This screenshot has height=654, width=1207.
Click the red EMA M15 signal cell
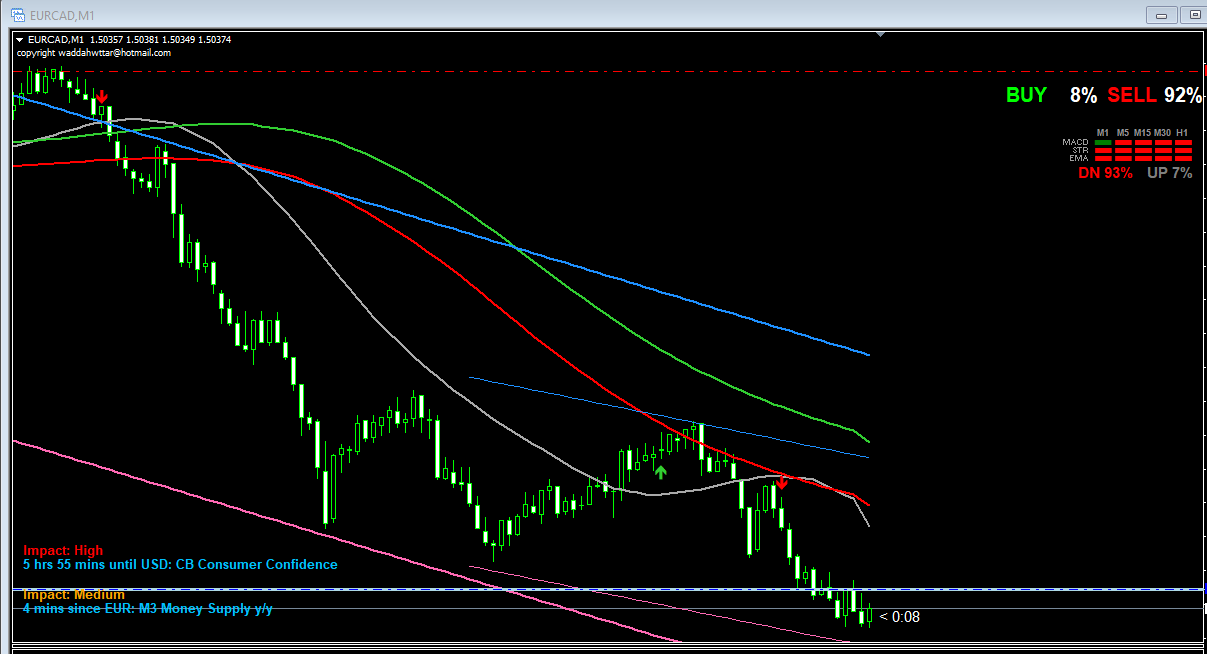pos(1144,158)
